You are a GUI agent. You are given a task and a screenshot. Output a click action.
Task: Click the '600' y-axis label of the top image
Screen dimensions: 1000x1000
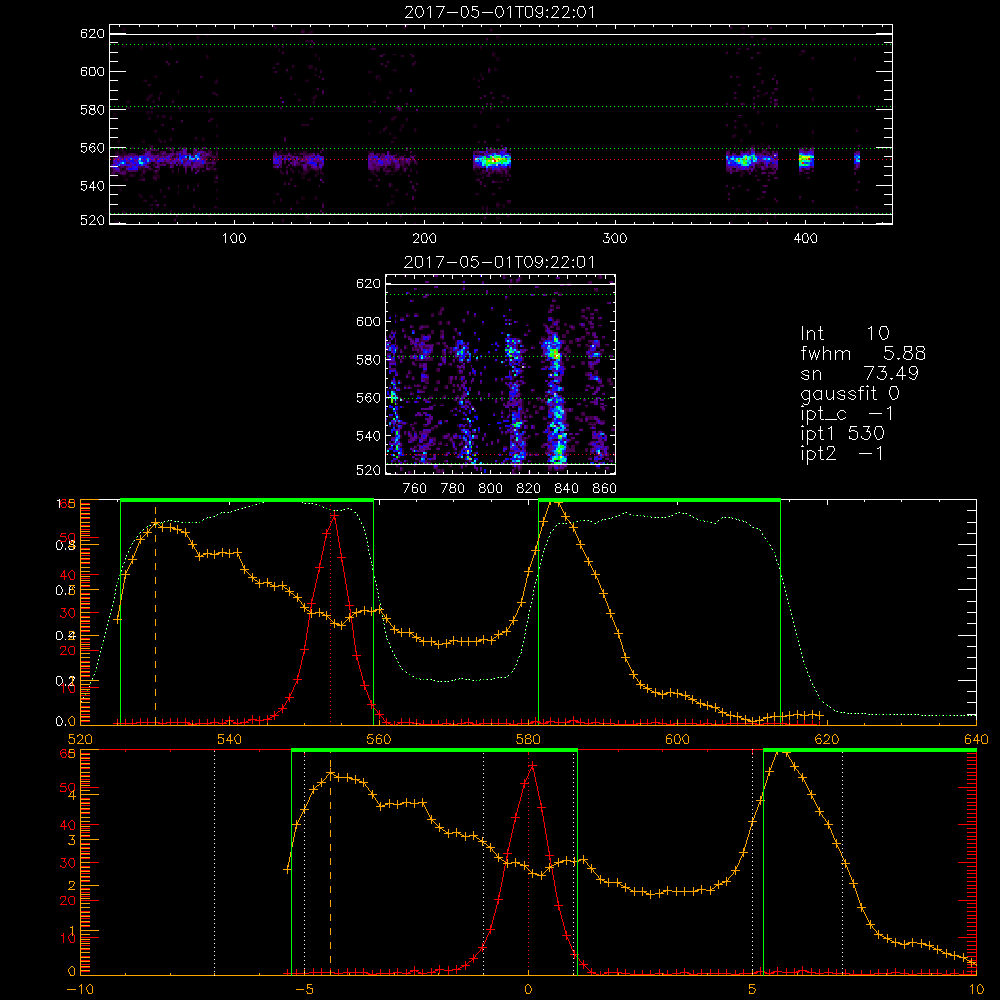(92, 71)
